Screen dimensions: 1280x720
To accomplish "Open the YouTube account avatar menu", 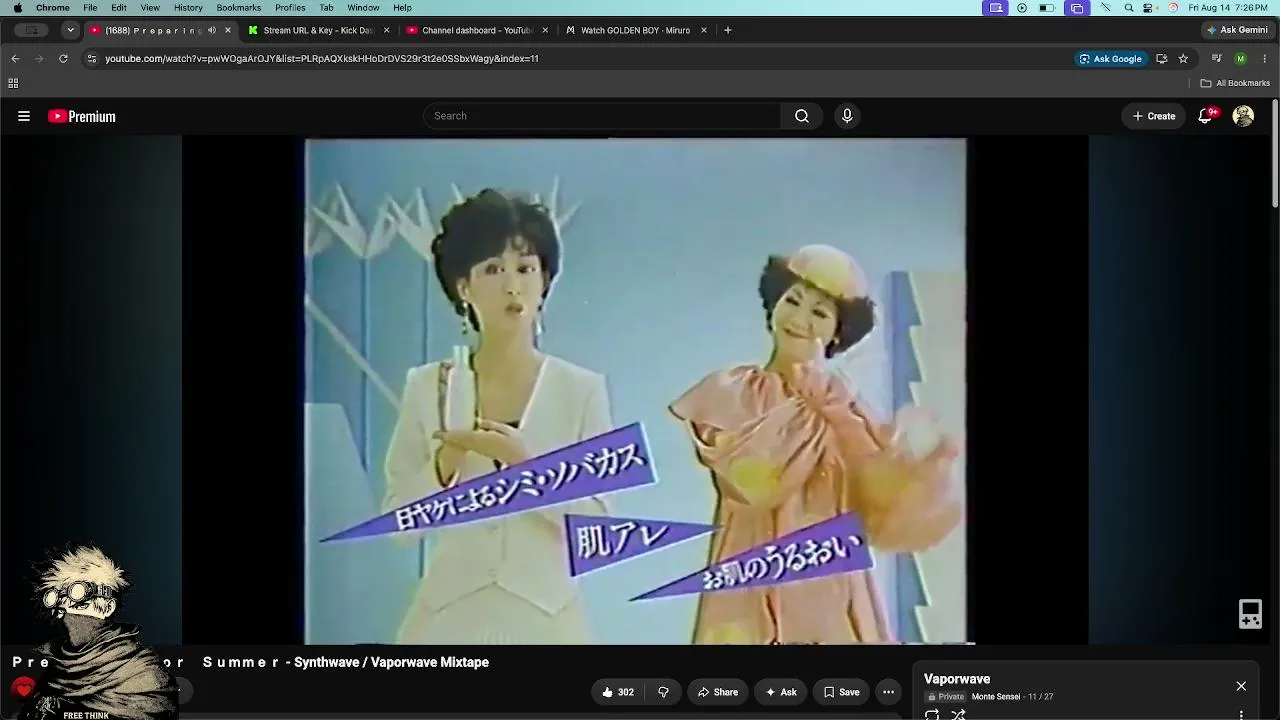I will coord(1243,116).
